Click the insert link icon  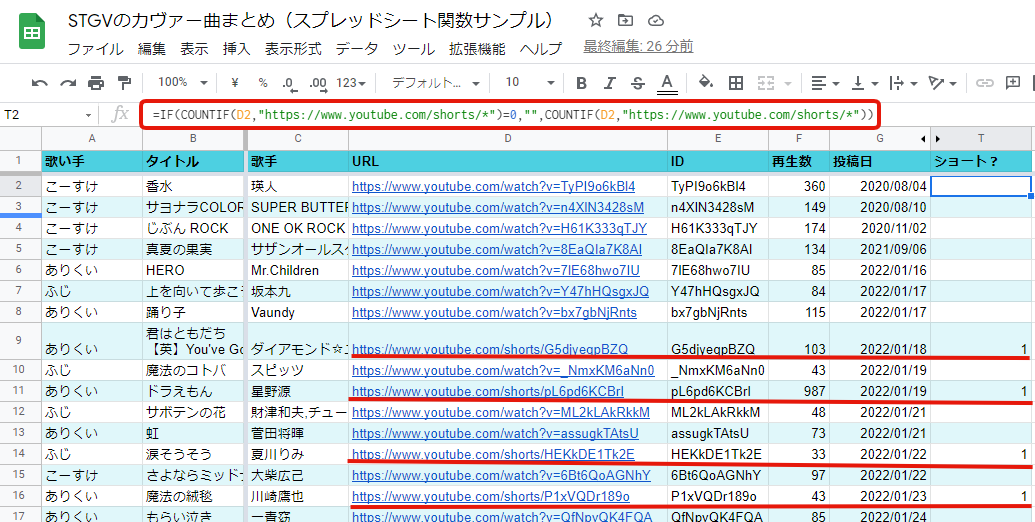(985, 83)
